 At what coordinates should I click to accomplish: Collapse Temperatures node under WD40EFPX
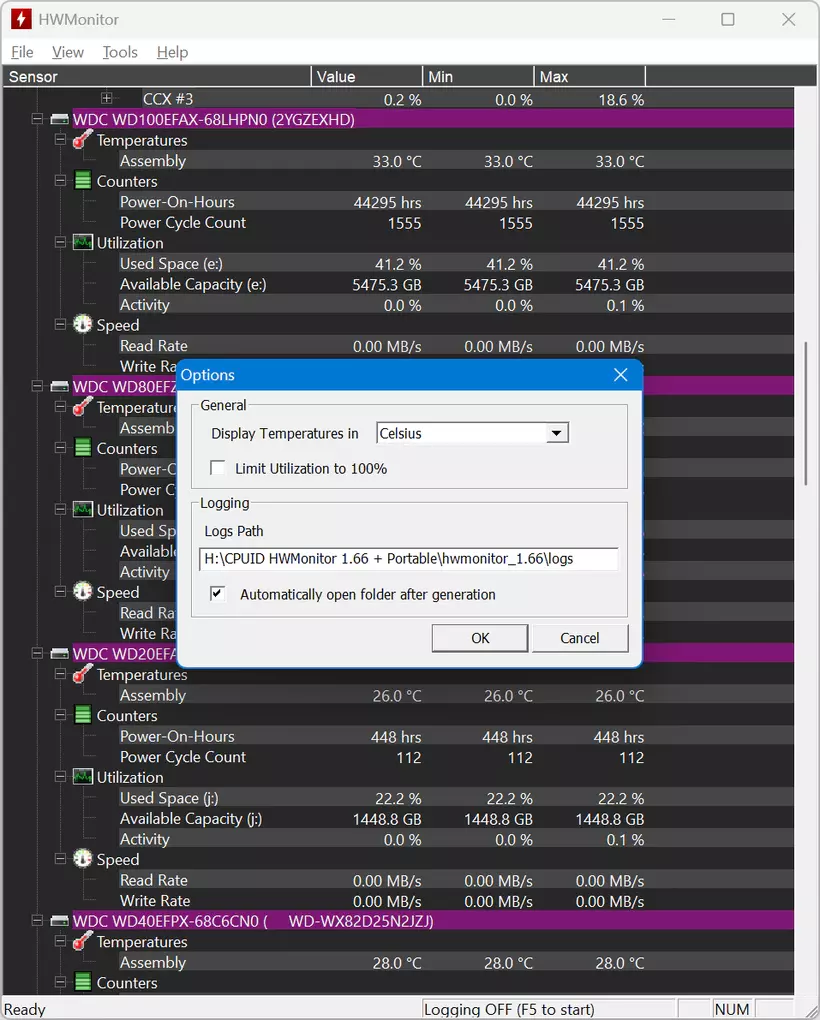(x=60, y=941)
